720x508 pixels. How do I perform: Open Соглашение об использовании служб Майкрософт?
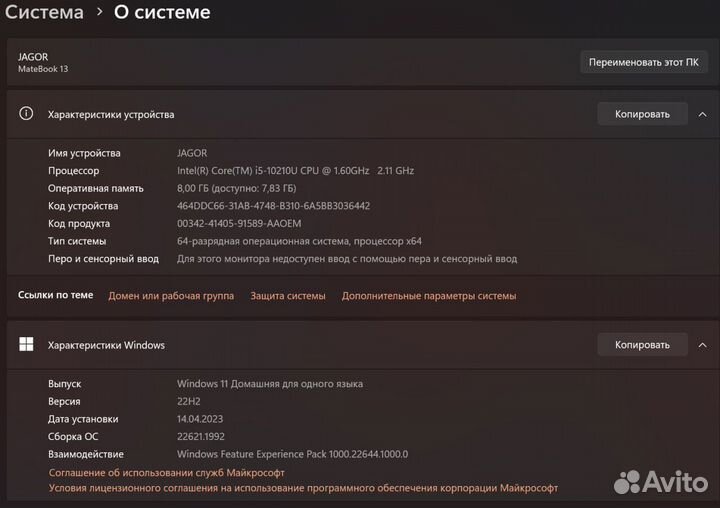pyautogui.click(x=167, y=473)
